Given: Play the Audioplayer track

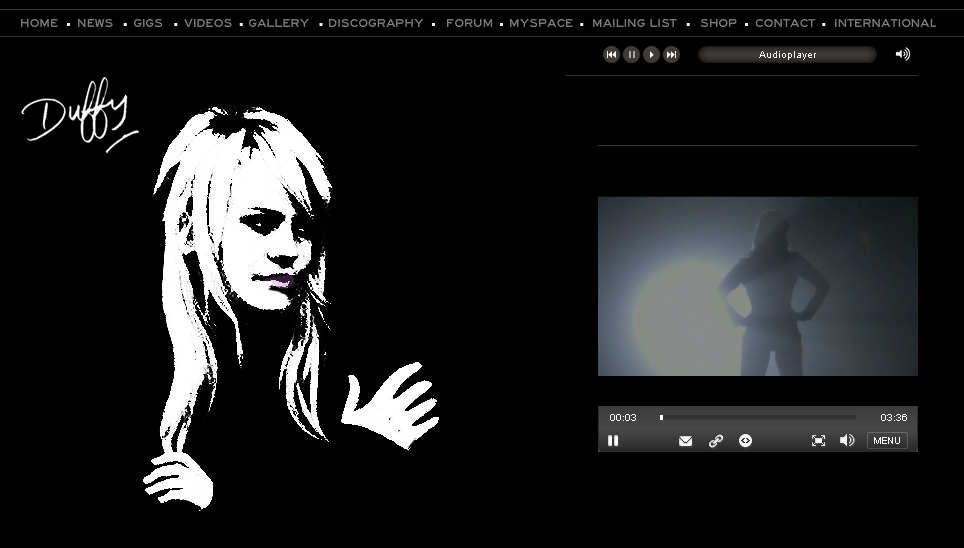Looking at the screenshot, I should pos(651,55).
